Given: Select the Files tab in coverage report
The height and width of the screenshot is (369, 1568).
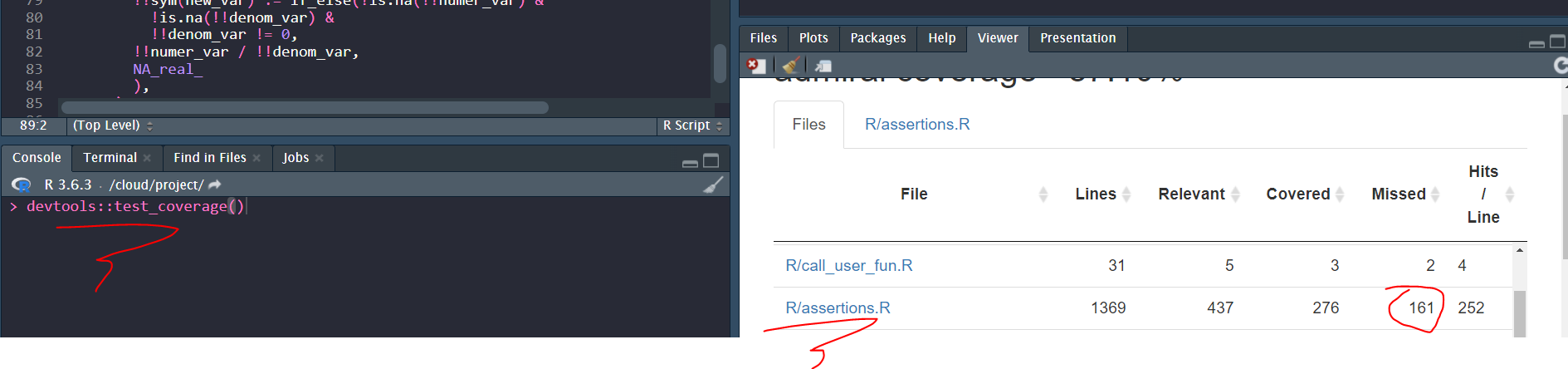Looking at the screenshot, I should (x=809, y=125).
